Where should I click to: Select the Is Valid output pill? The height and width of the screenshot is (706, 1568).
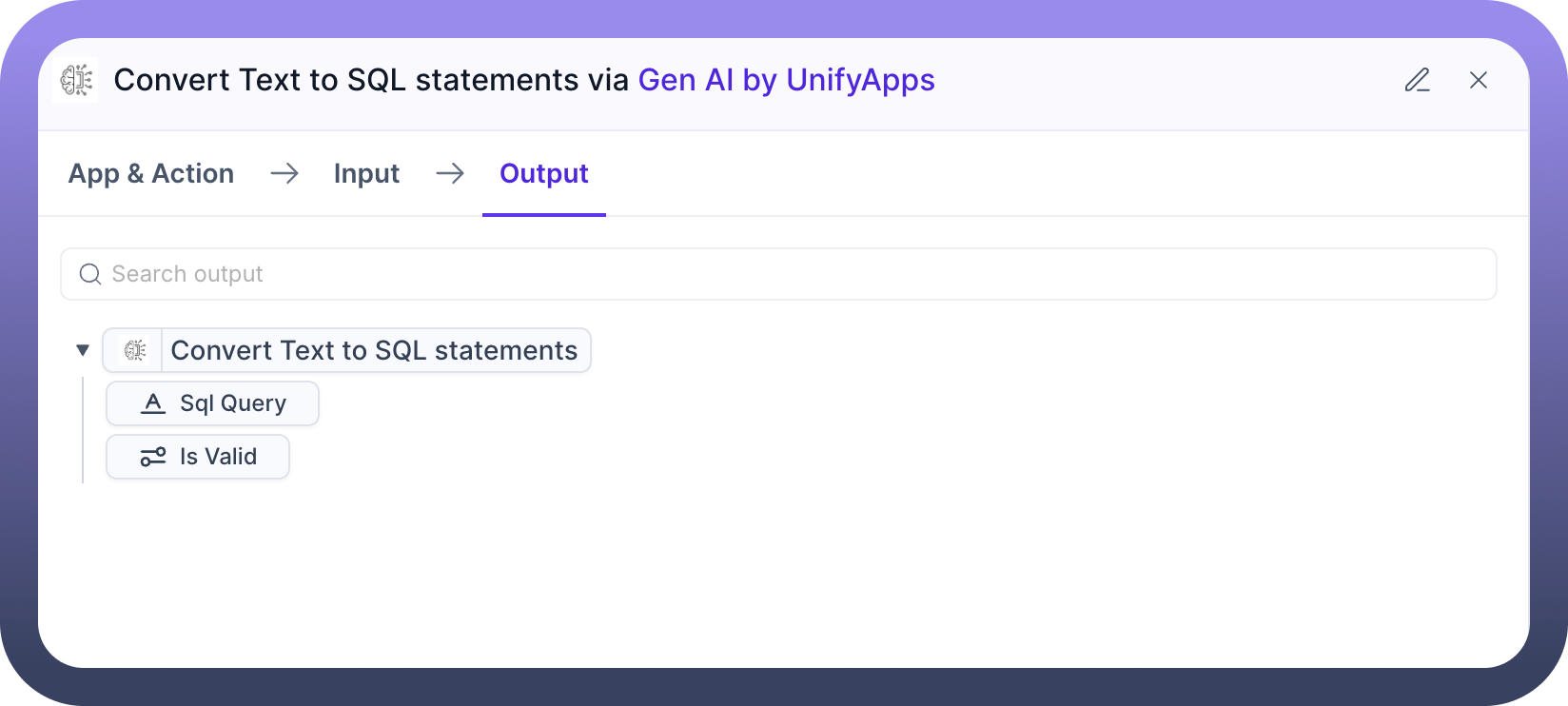[218, 458]
